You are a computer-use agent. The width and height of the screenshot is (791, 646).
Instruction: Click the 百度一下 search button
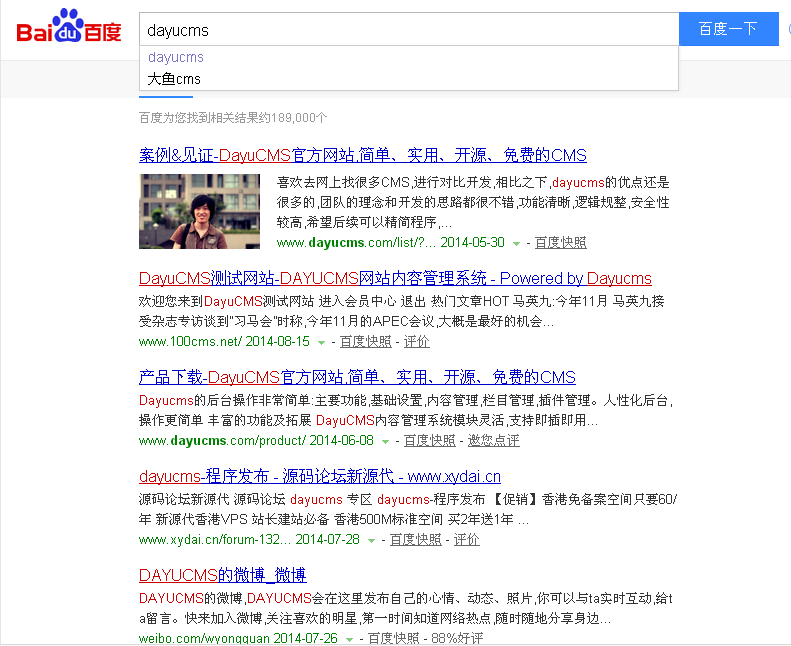pyautogui.click(x=728, y=29)
